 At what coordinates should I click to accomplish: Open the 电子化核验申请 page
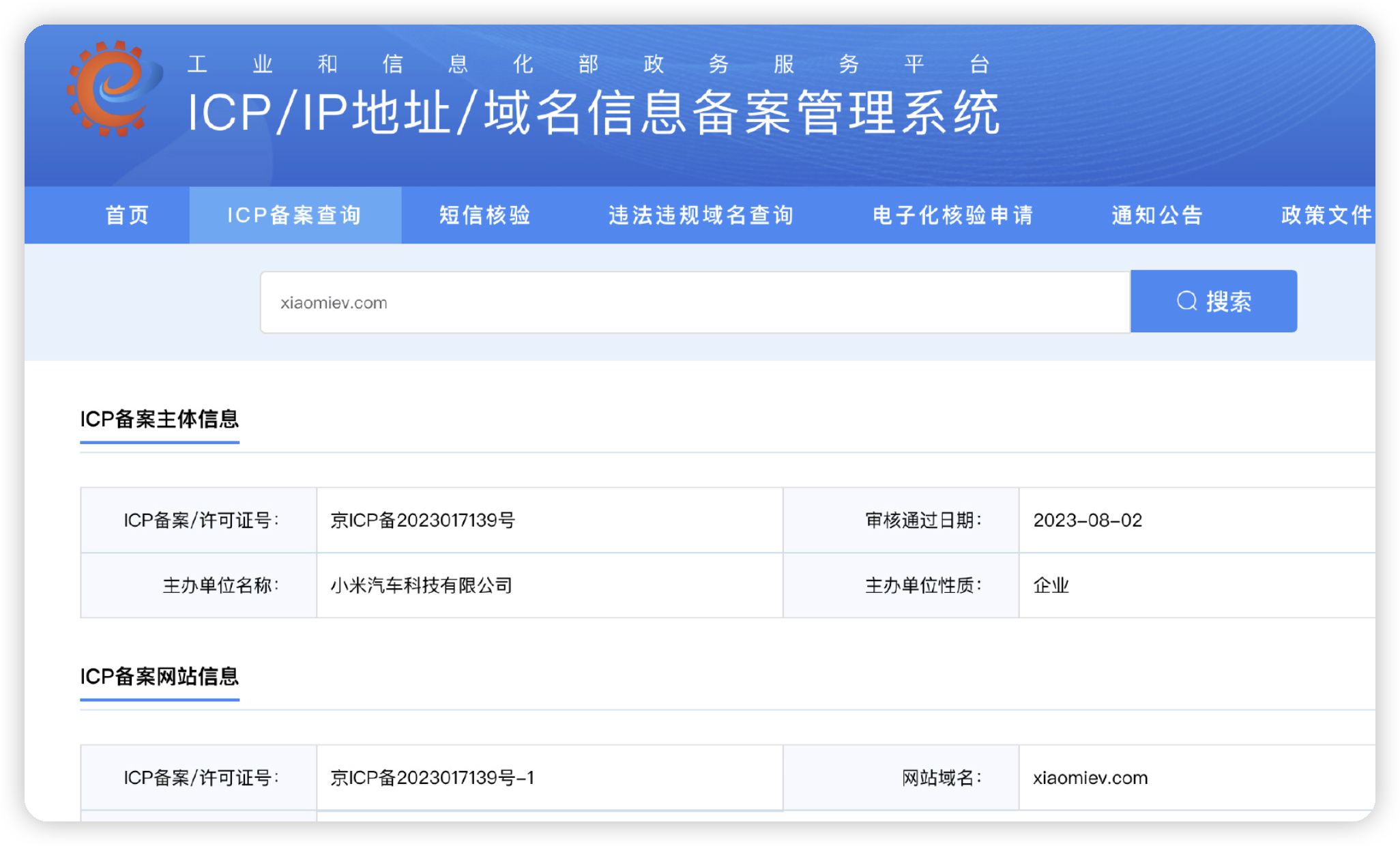point(952,215)
